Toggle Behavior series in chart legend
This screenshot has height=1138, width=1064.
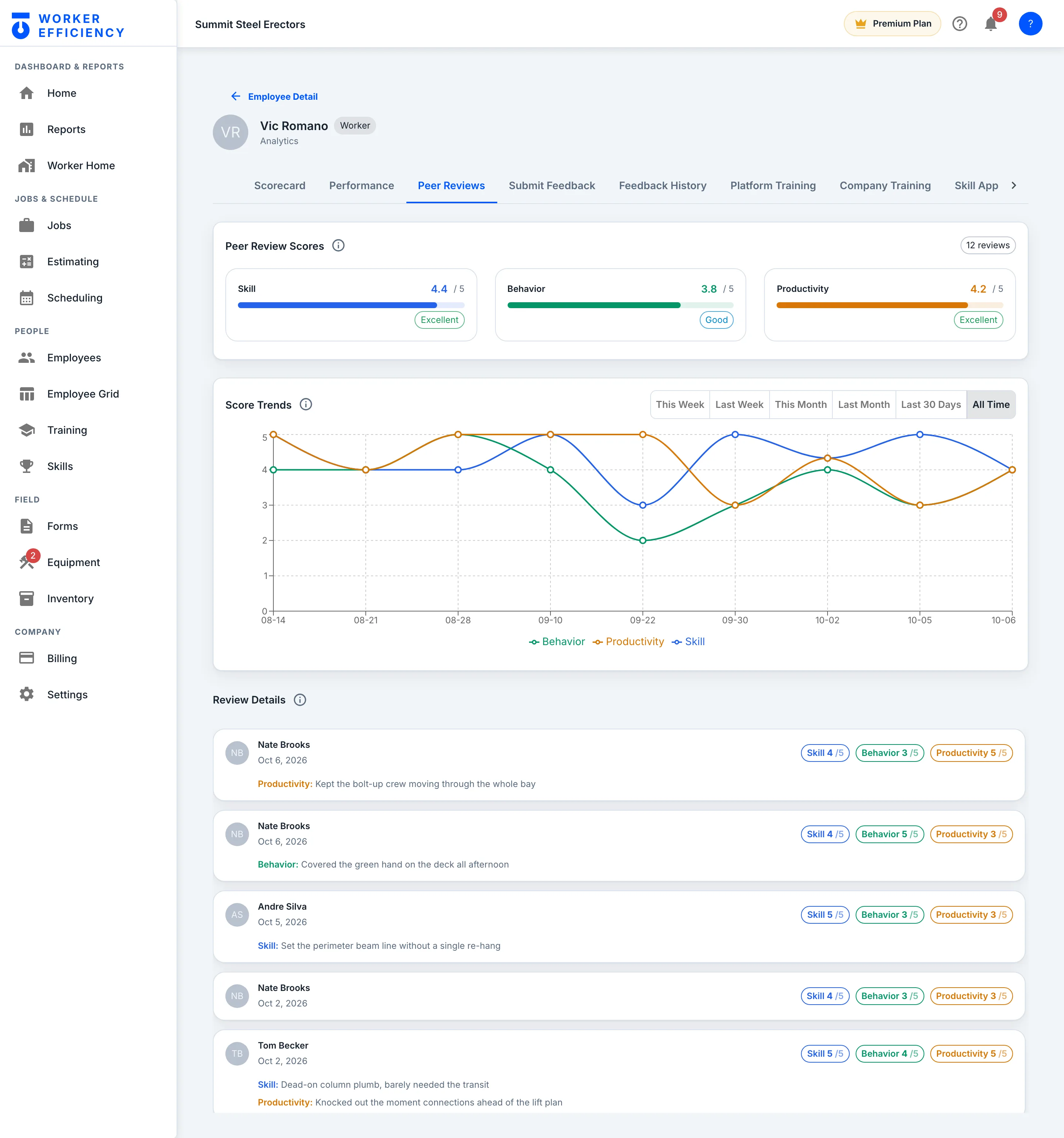(556, 642)
